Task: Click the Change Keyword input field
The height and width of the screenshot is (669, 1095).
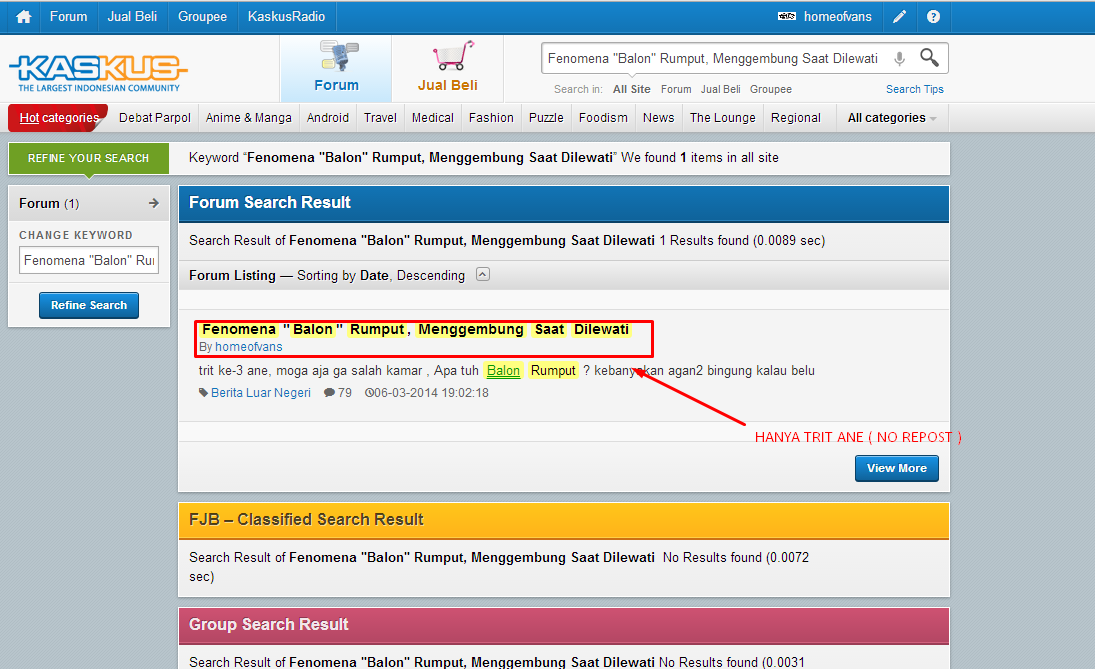Action: click(89, 261)
